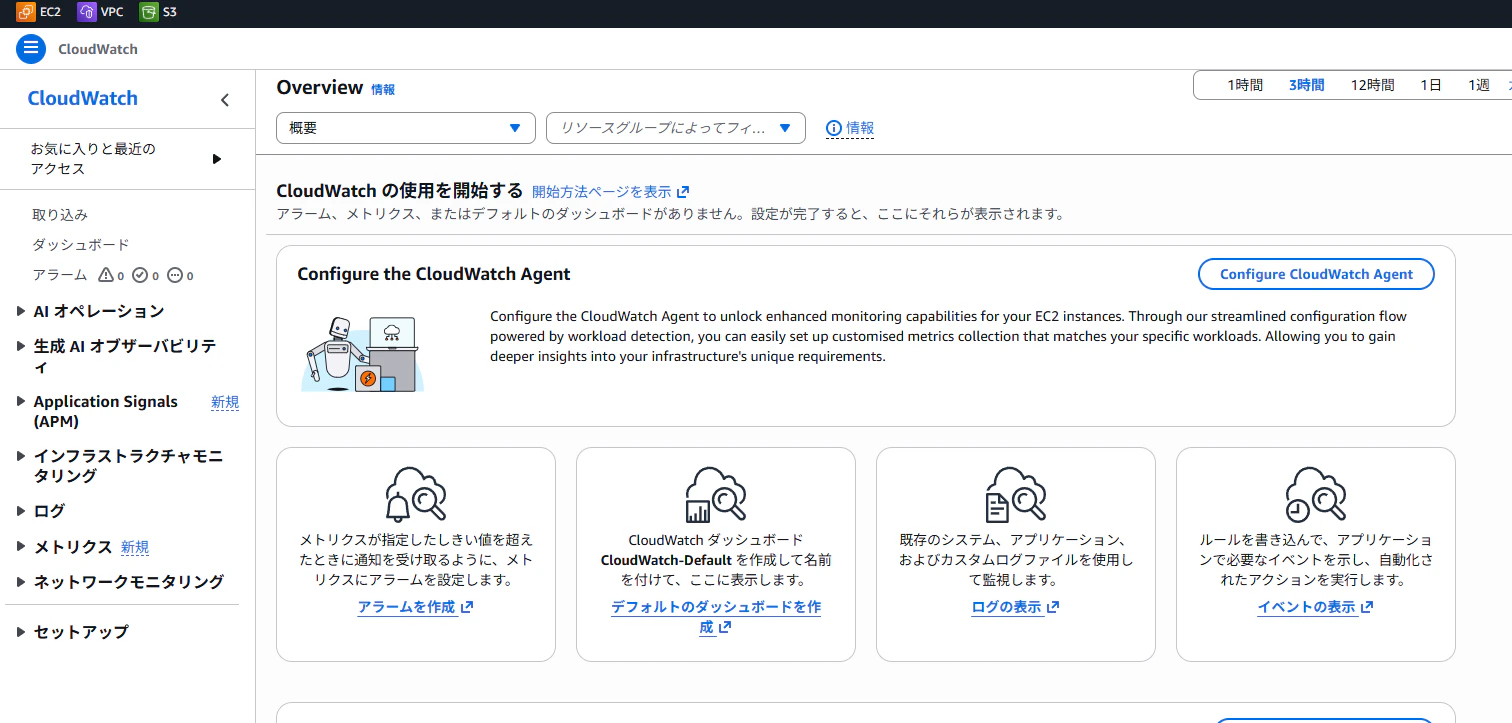Open ダッシュボード in the sidebar
The height and width of the screenshot is (723, 1512).
(x=81, y=245)
